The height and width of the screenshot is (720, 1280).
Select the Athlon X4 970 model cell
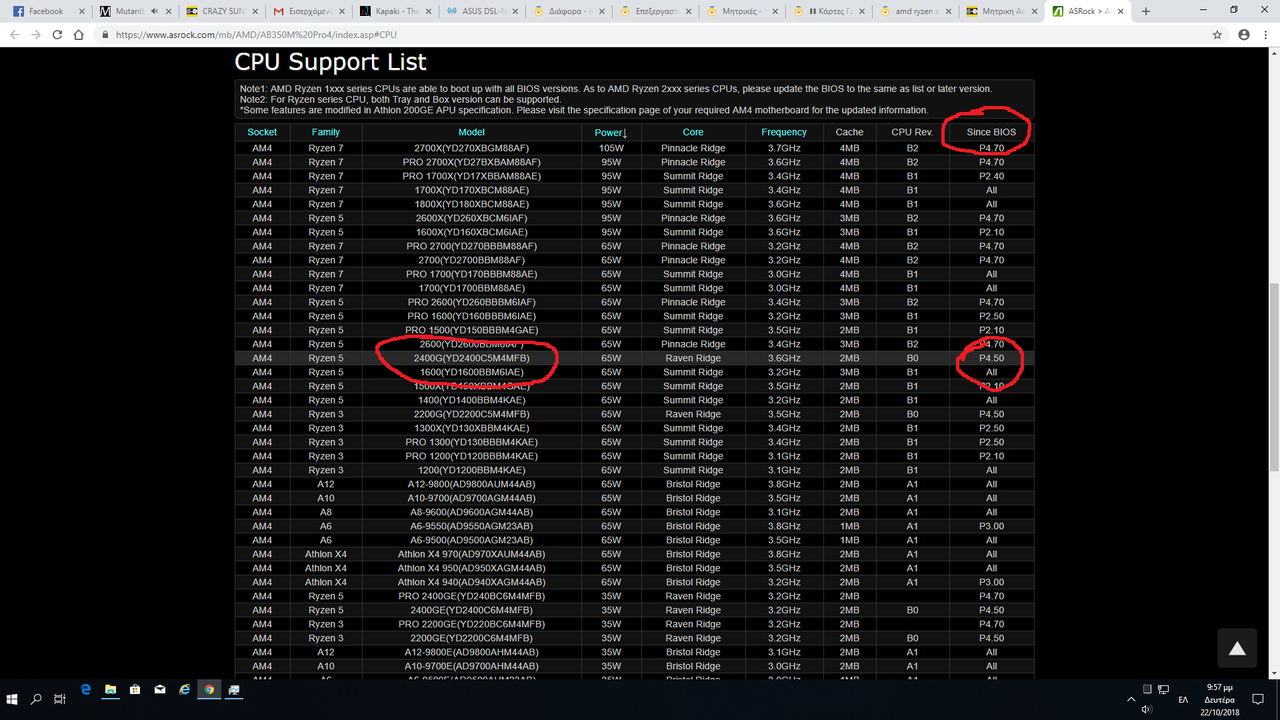472,554
